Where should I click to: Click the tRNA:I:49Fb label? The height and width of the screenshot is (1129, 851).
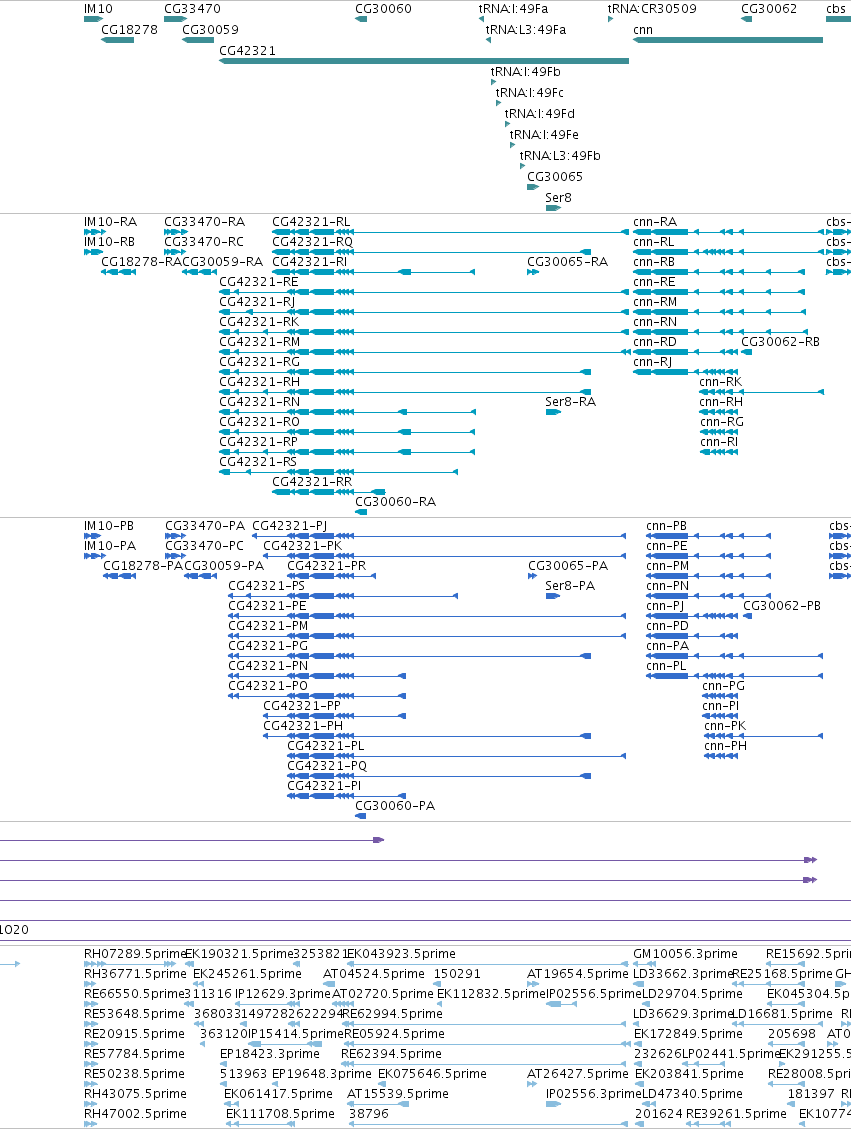tap(525, 71)
